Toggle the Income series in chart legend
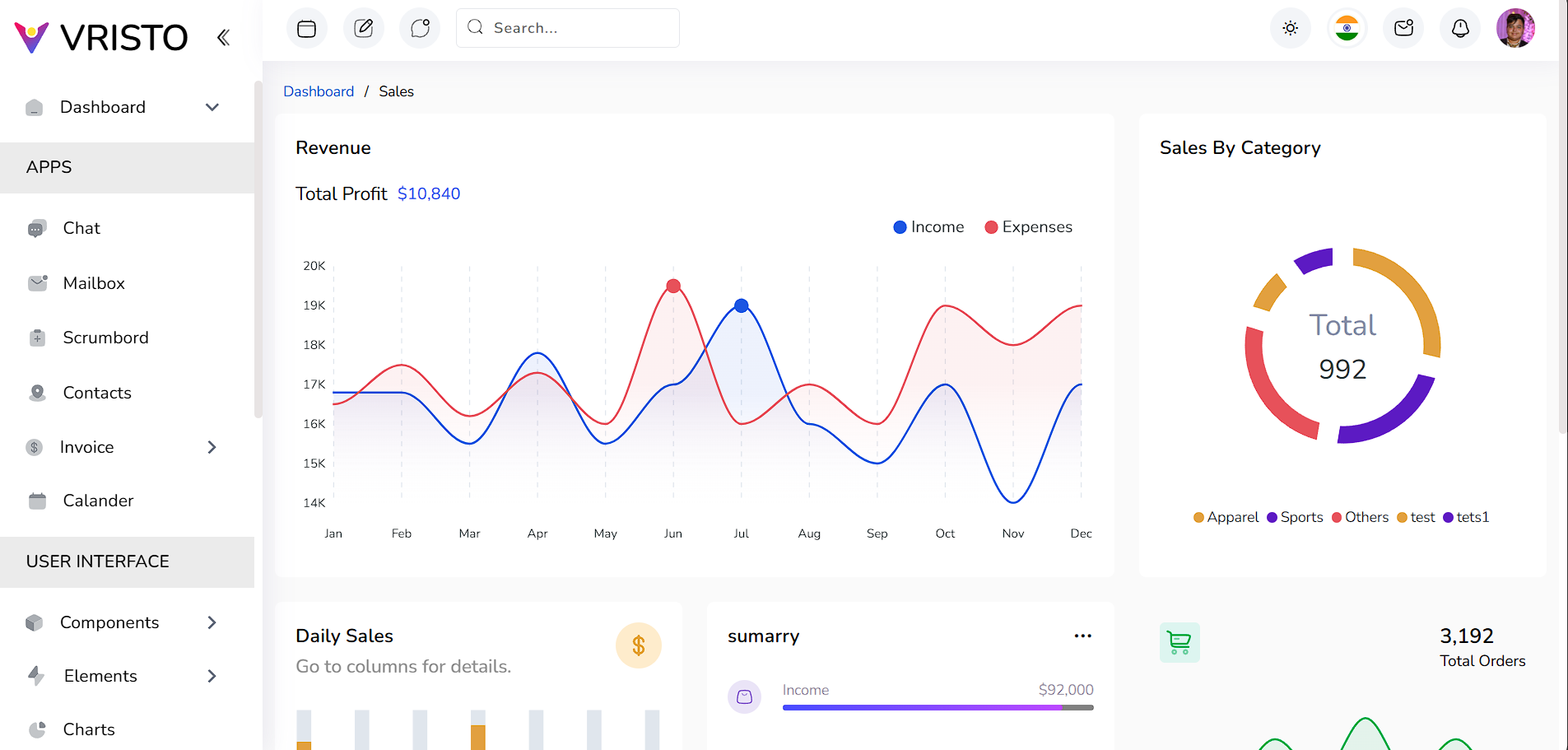The height and width of the screenshot is (750, 1568). (928, 227)
